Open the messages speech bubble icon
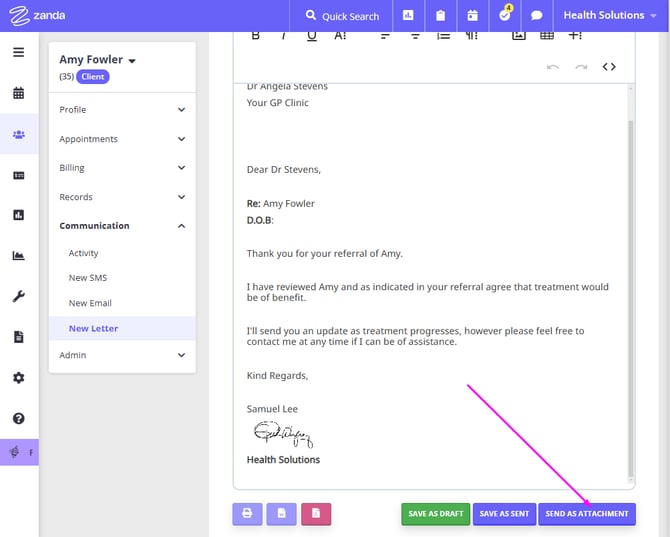The image size is (670, 537). pos(537,16)
